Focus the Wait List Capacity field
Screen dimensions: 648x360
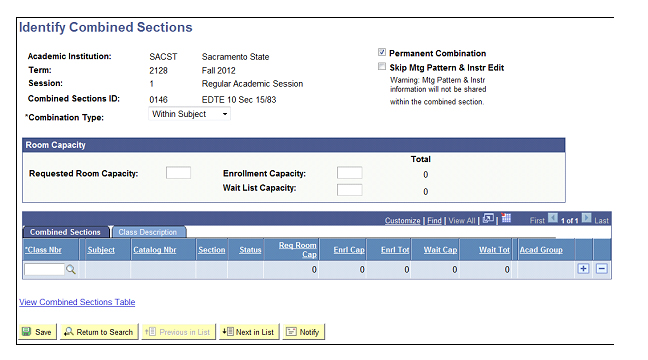(x=350, y=190)
